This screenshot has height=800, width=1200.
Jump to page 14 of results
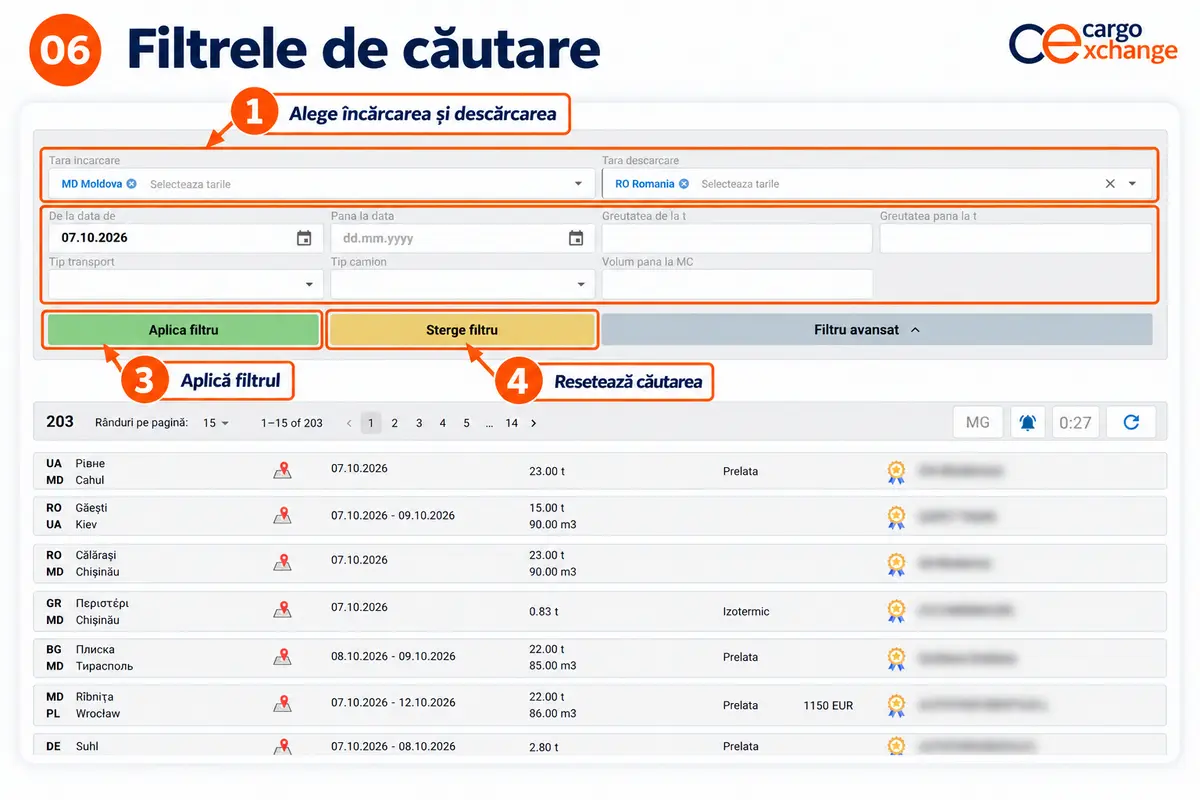512,423
